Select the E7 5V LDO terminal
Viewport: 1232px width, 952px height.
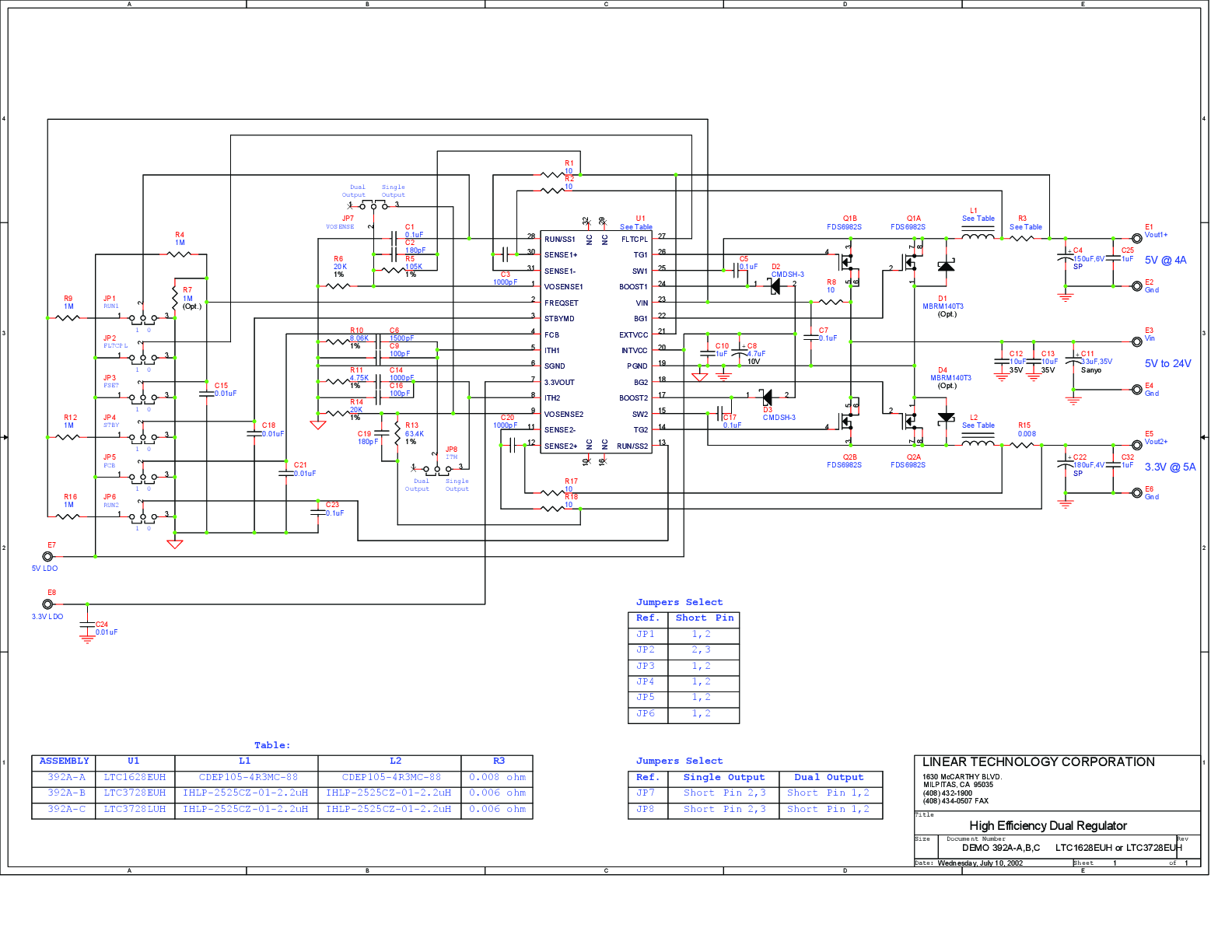[47, 556]
